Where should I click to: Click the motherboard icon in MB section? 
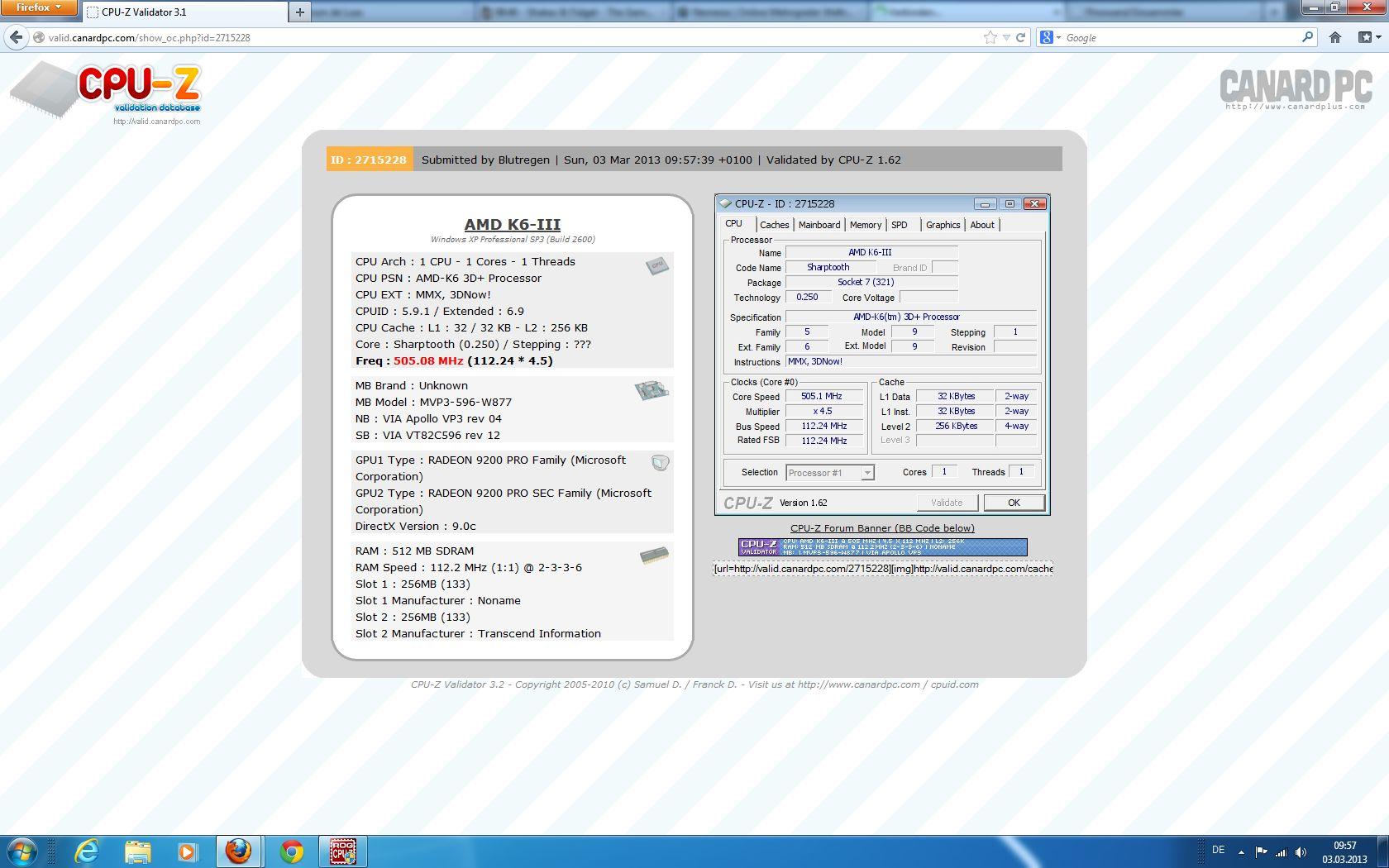coord(652,389)
